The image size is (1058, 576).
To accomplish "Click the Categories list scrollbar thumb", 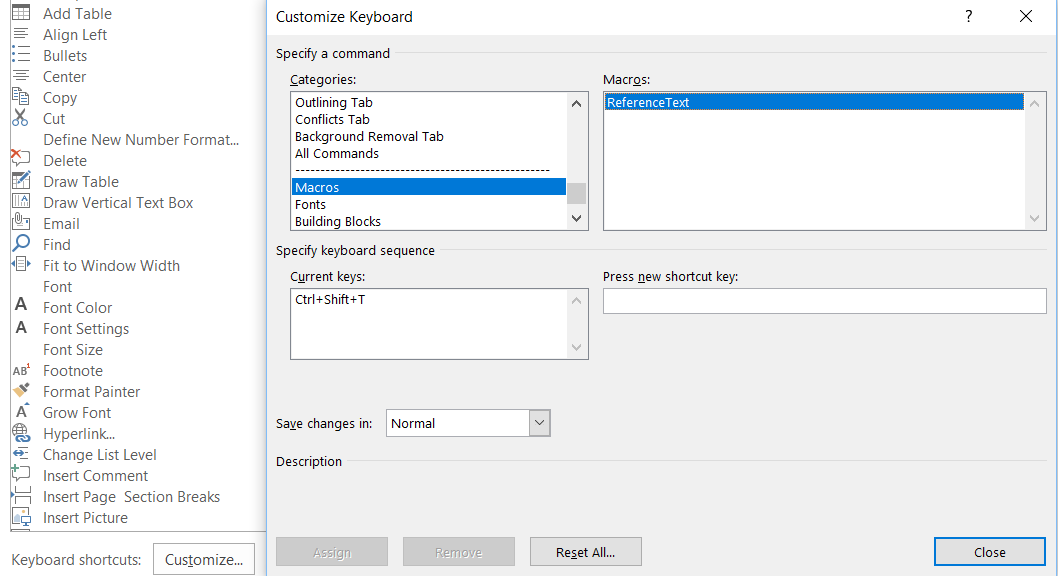I will [x=576, y=193].
